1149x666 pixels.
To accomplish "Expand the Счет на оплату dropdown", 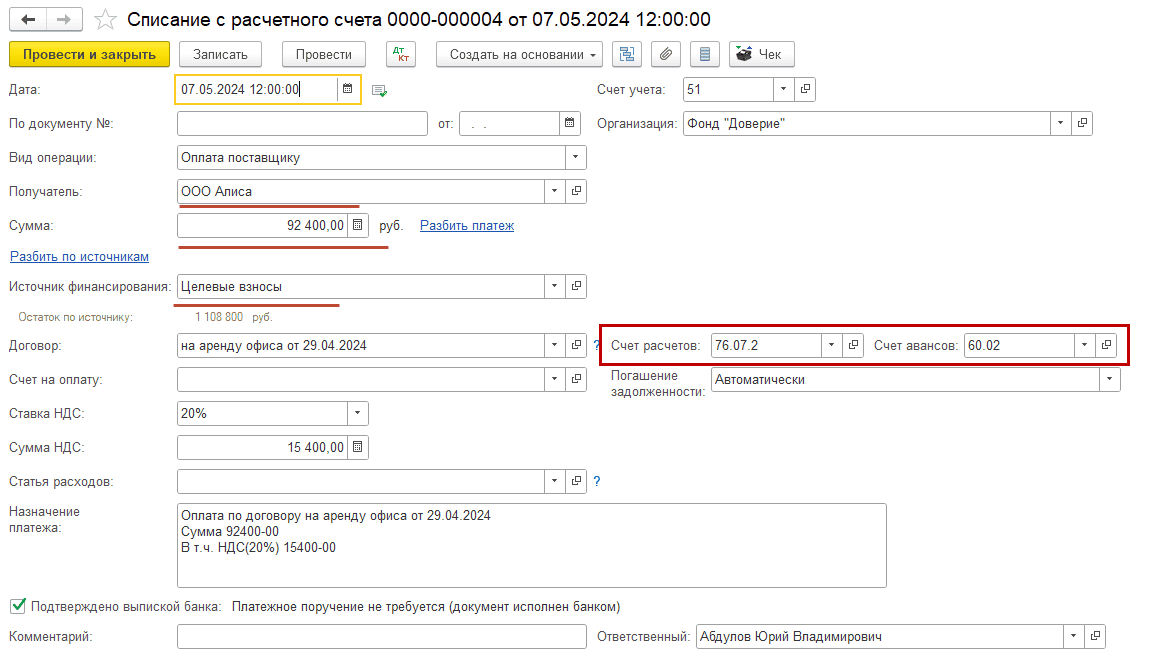I will pos(555,380).
